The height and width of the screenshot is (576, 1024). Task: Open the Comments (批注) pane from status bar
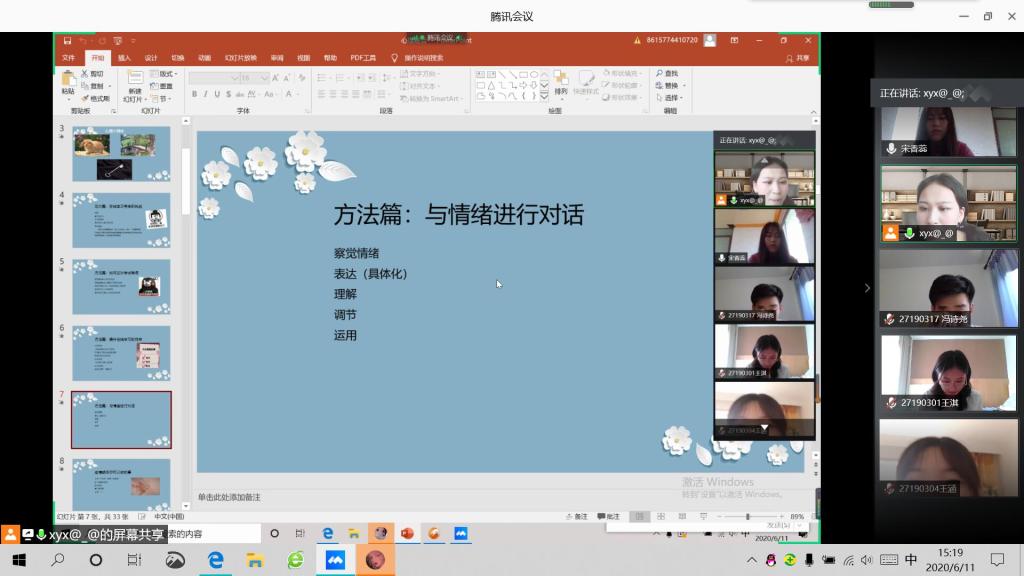pos(608,517)
